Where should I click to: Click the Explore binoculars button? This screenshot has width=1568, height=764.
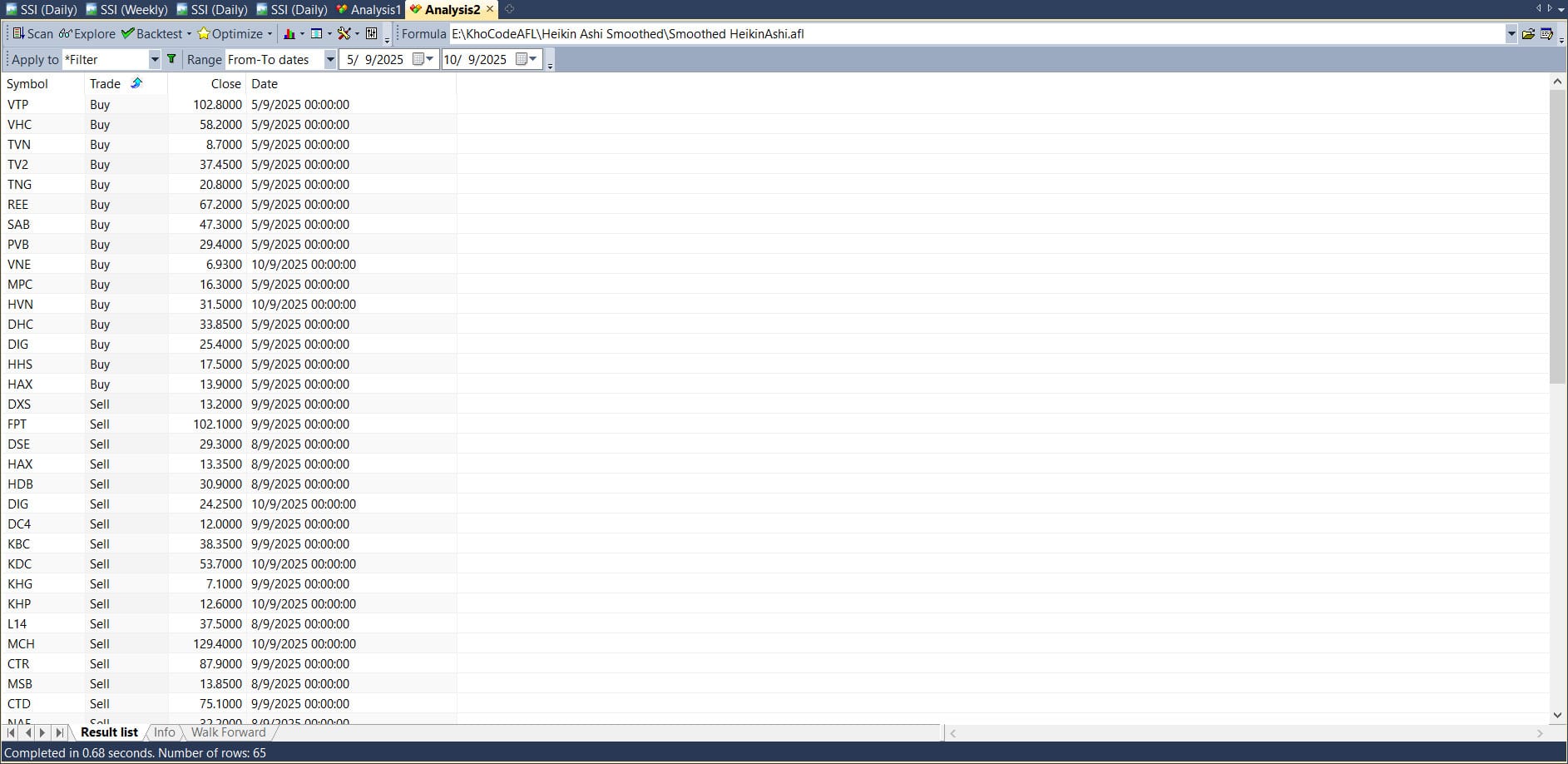click(x=87, y=34)
